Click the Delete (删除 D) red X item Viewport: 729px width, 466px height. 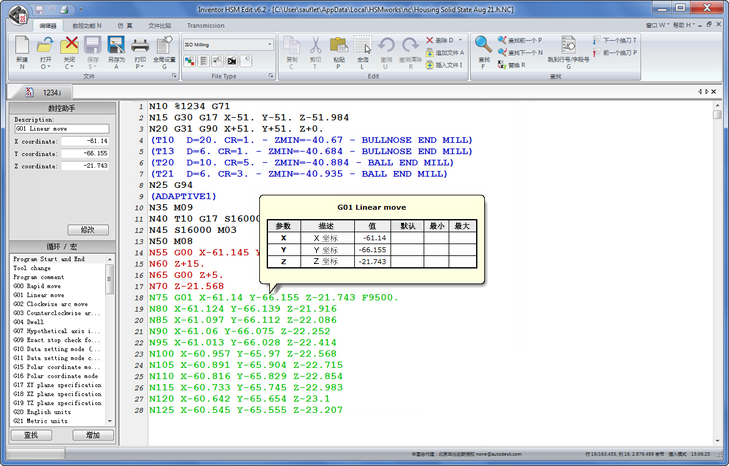(440, 40)
